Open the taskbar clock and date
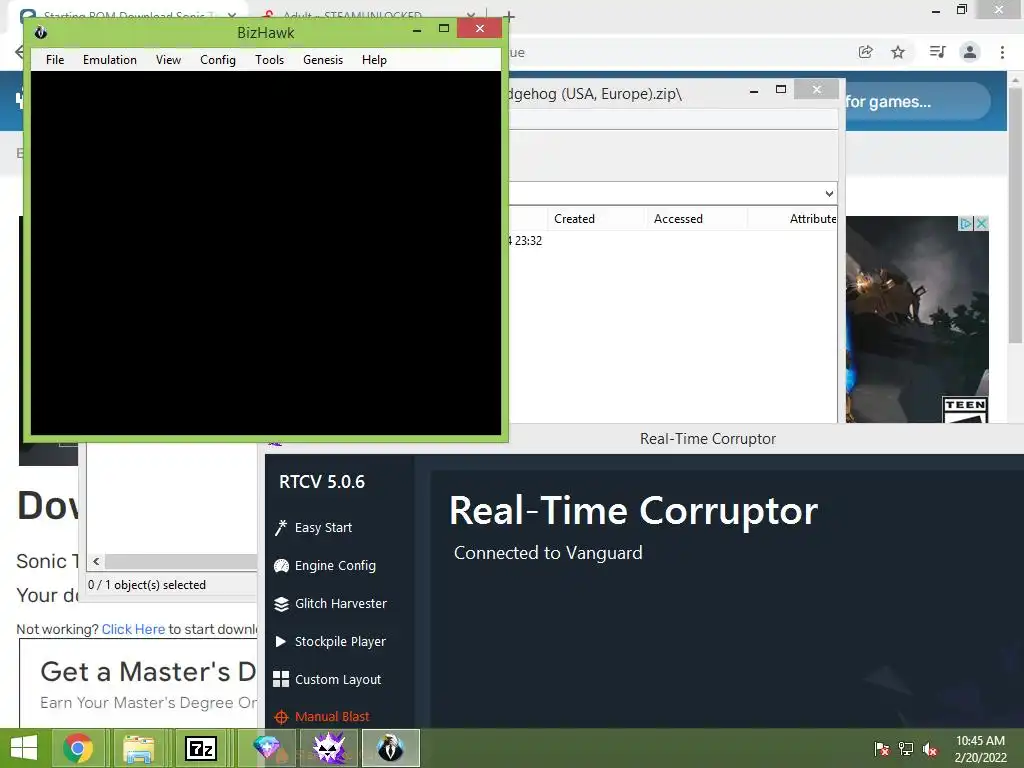 coord(980,749)
